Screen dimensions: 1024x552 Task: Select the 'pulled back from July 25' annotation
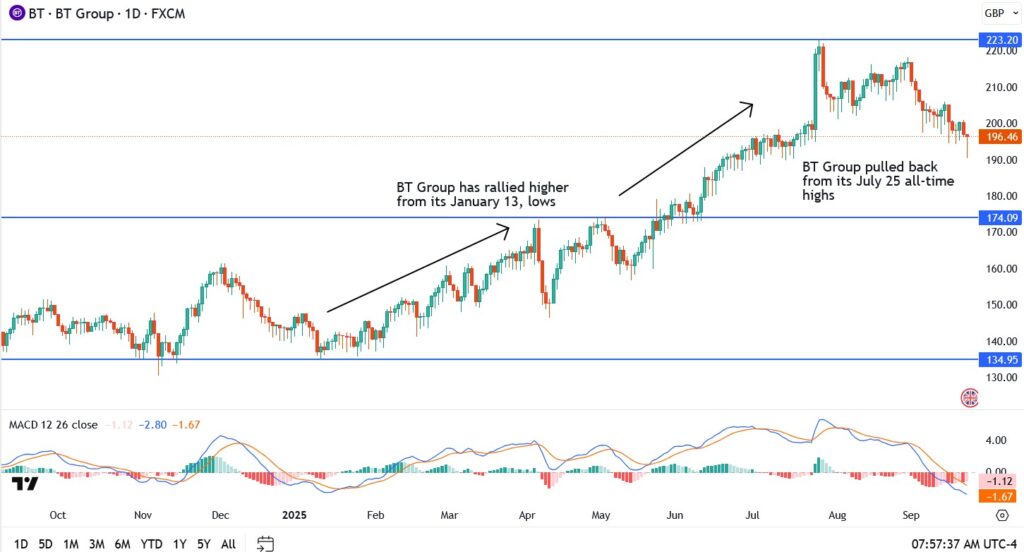pos(878,181)
